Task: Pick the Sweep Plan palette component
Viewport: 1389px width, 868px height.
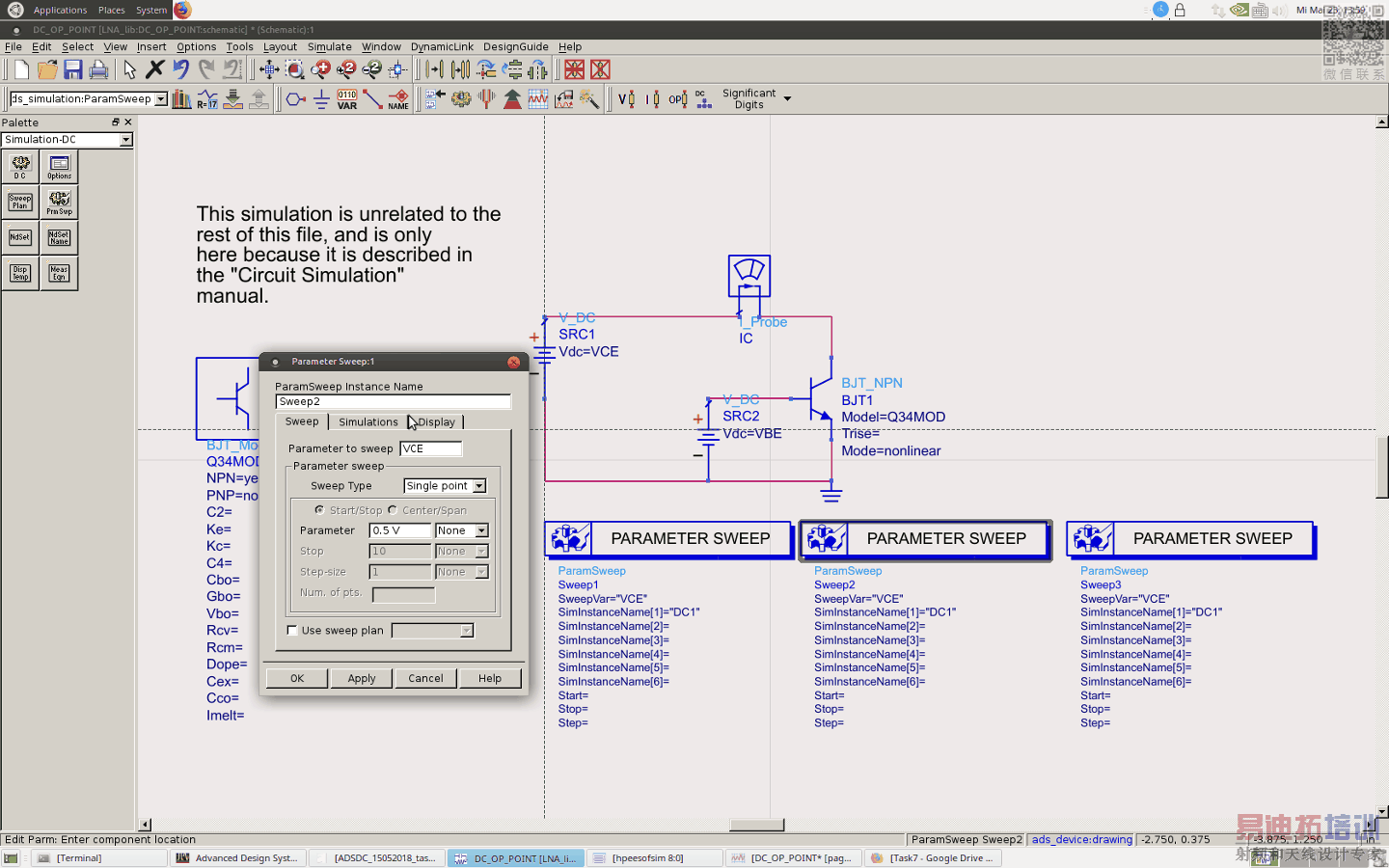Action: point(20,202)
